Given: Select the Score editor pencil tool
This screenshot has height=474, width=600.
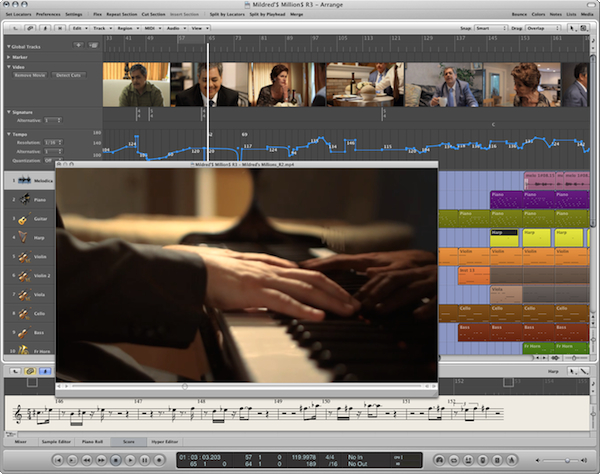Looking at the screenshot, I should (584, 371).
